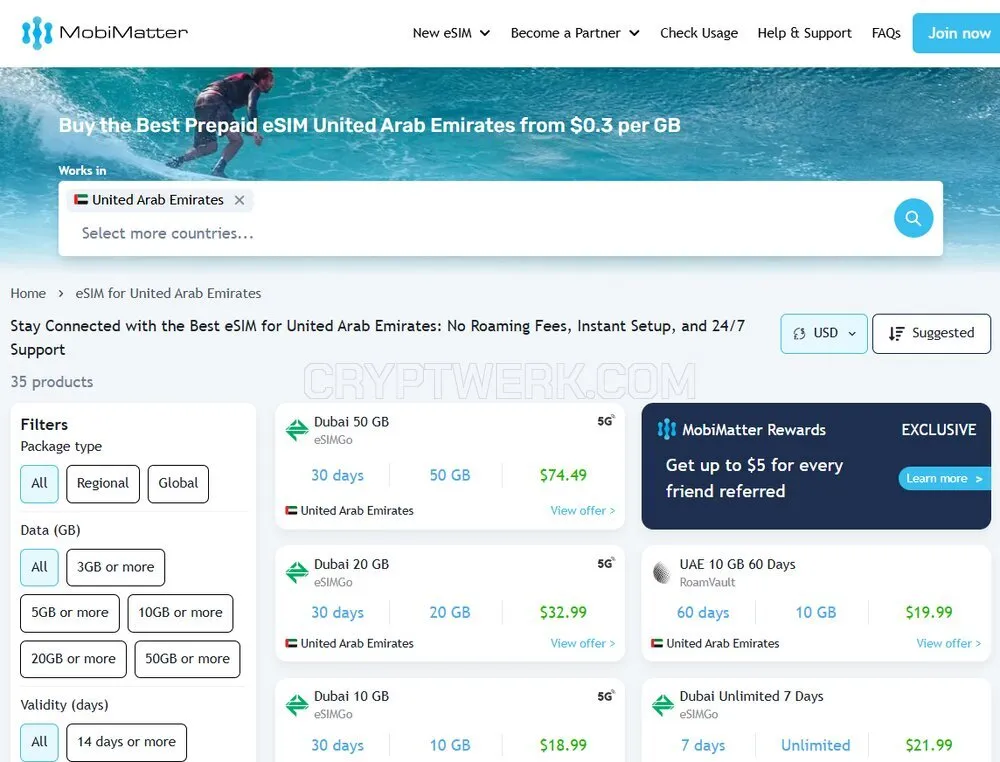Click the 5G badge on Dubai 20 GB

pos(606,563)
